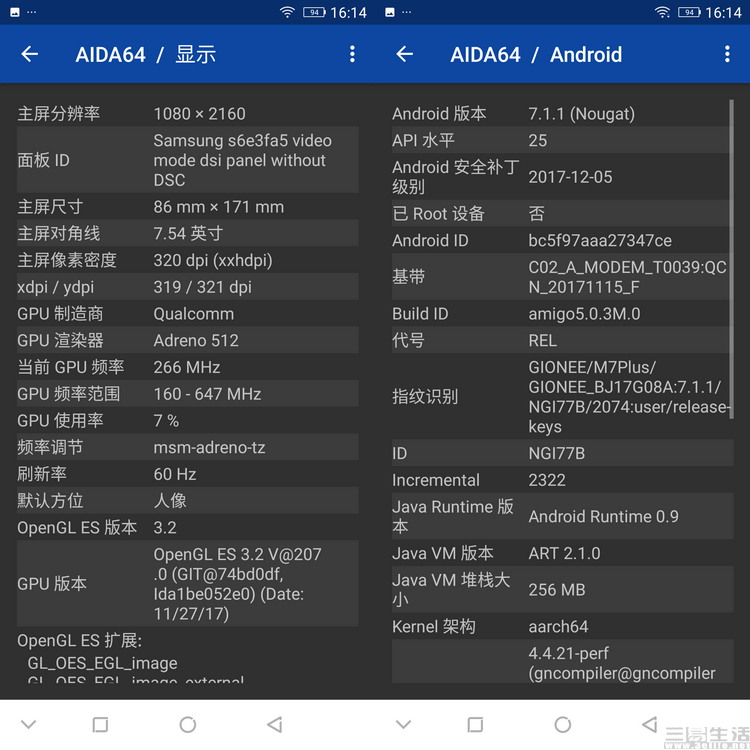Screen dimensions: 750x750
Task: Select the 主屏分辨率 1080 × 2160 row
Action: [188, 113]
